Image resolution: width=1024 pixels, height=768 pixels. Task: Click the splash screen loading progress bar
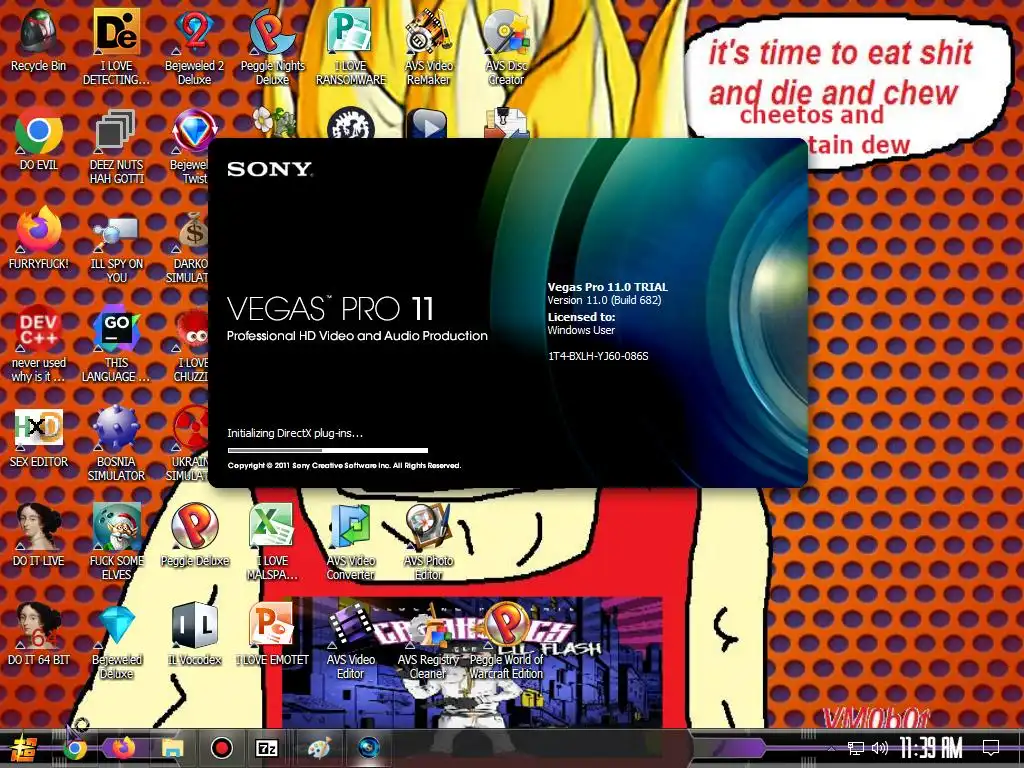328,450
